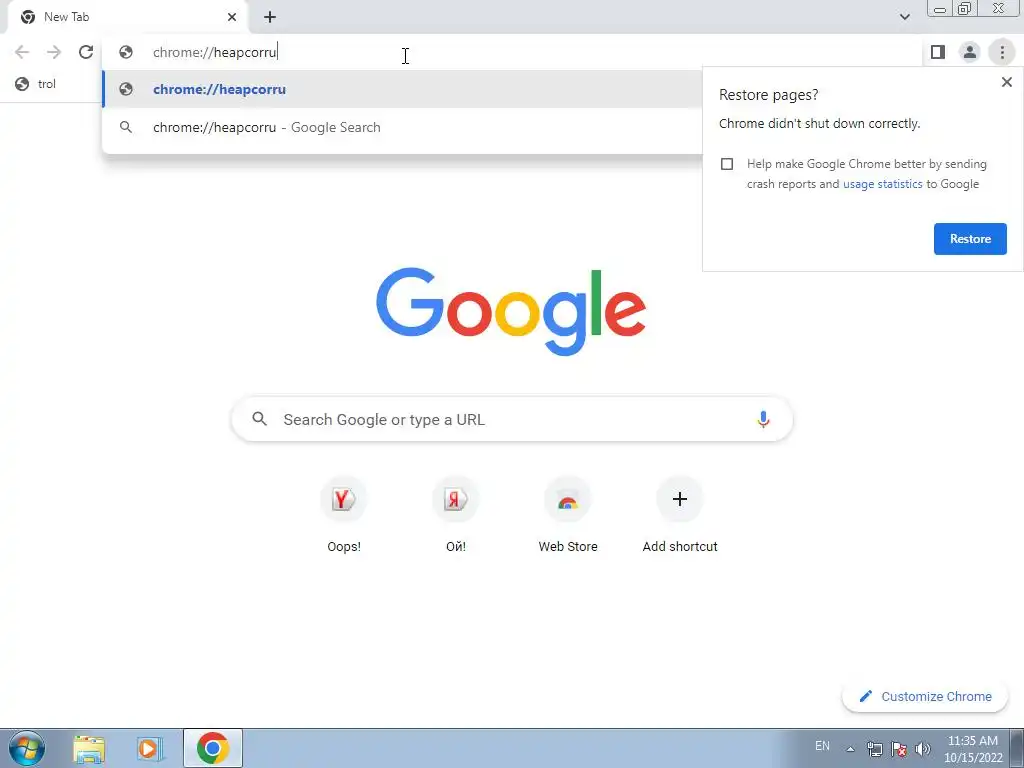The image size is (1024, 768).
Task: Open a new tab with plus icon
Action: 270,18
